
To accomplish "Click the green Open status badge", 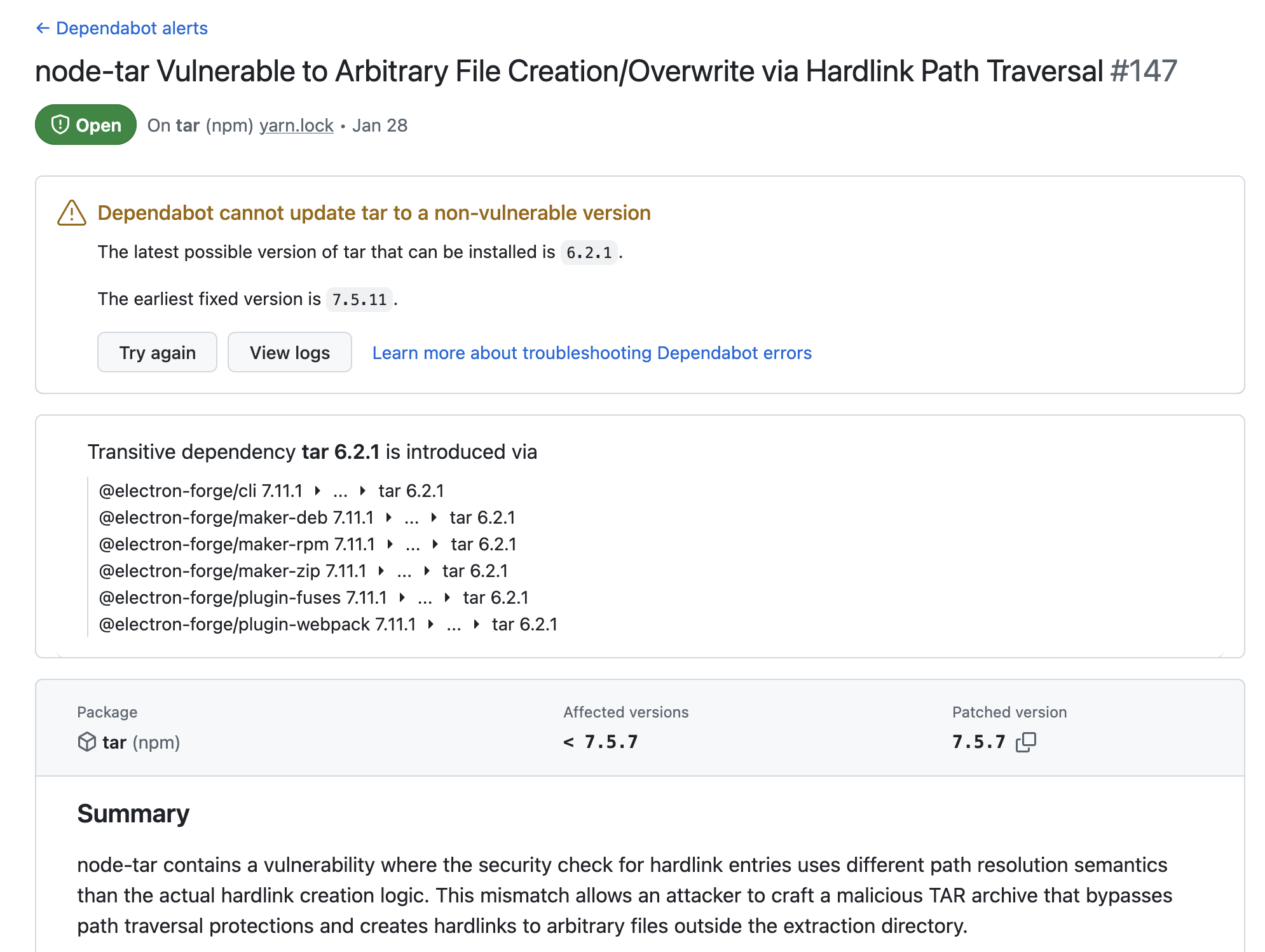I will (x=86, y=125).
